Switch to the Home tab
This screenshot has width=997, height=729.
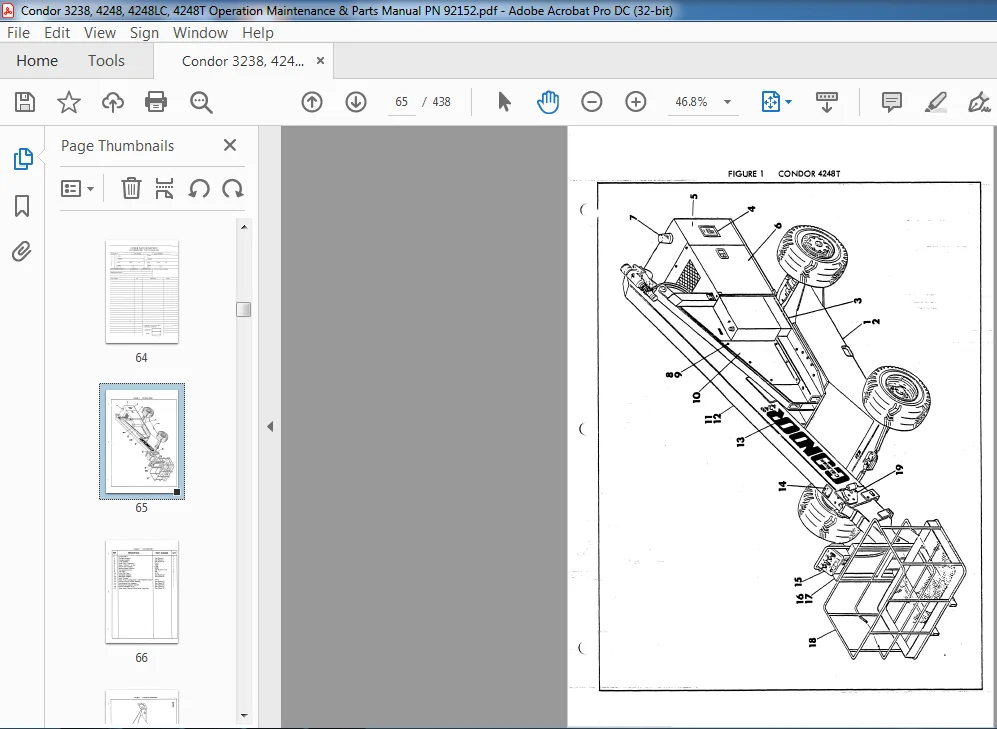37,60
